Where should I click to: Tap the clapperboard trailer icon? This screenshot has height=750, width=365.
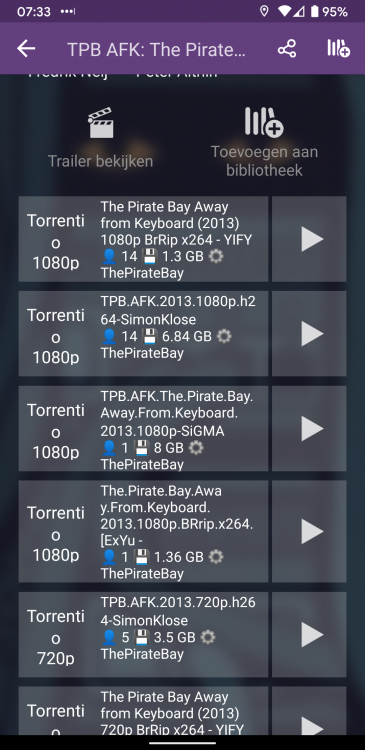point(100,123)
